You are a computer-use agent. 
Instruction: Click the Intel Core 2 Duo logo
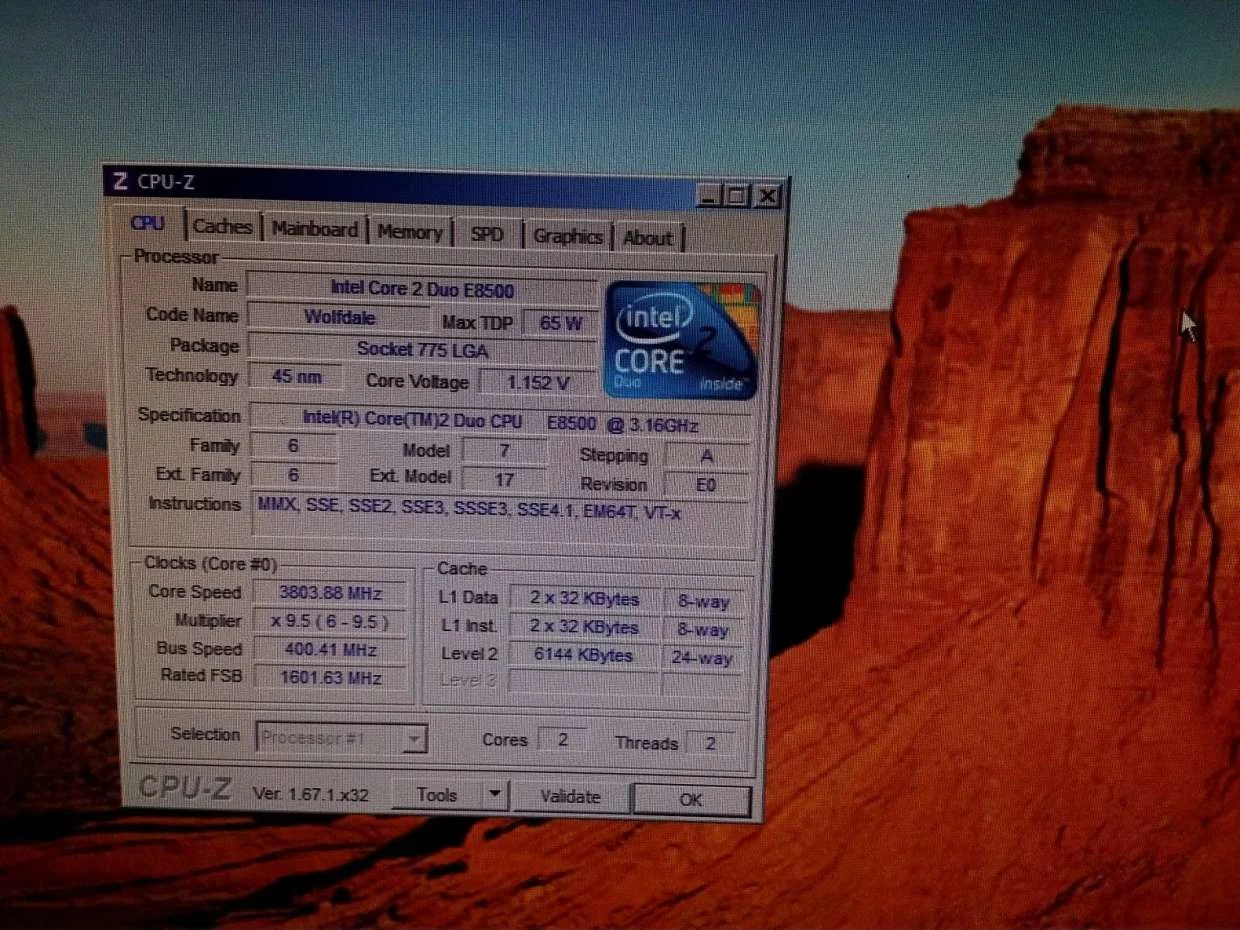(683, 341)
